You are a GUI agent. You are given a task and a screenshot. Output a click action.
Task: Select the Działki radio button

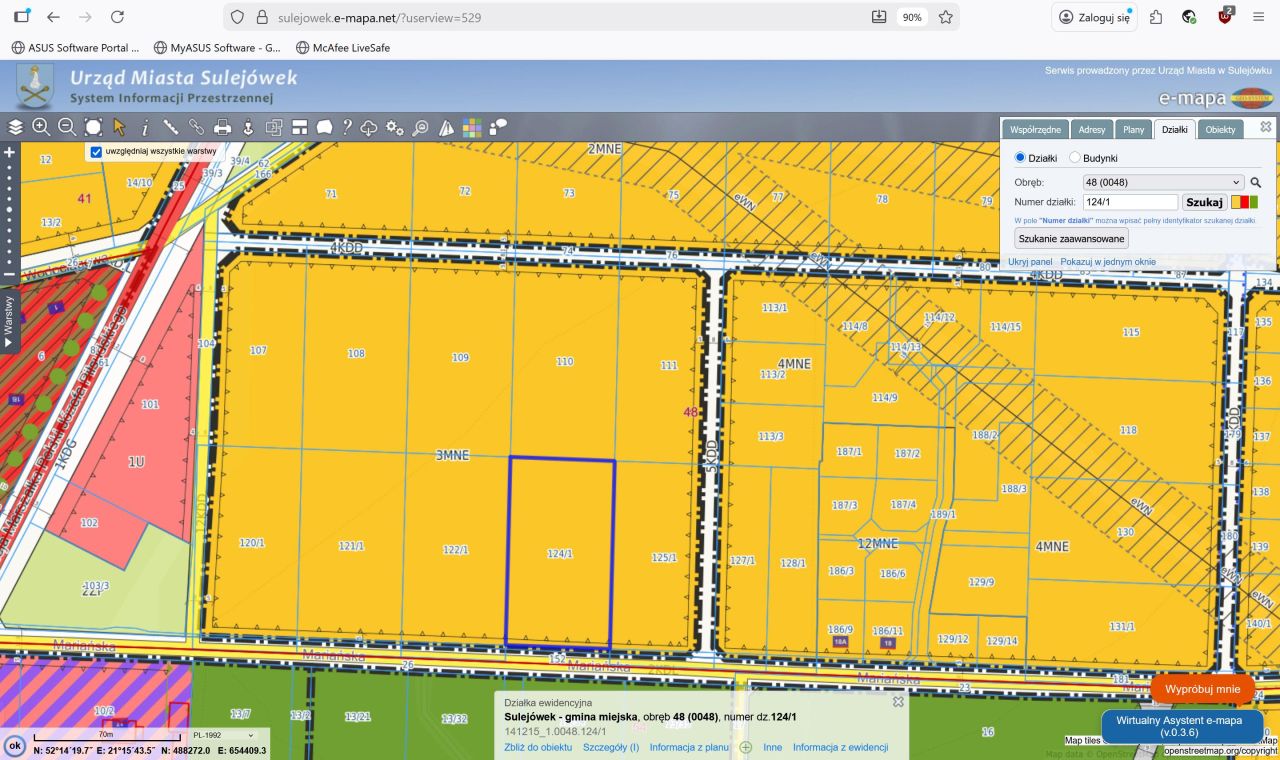click(x=1020, y=158)
